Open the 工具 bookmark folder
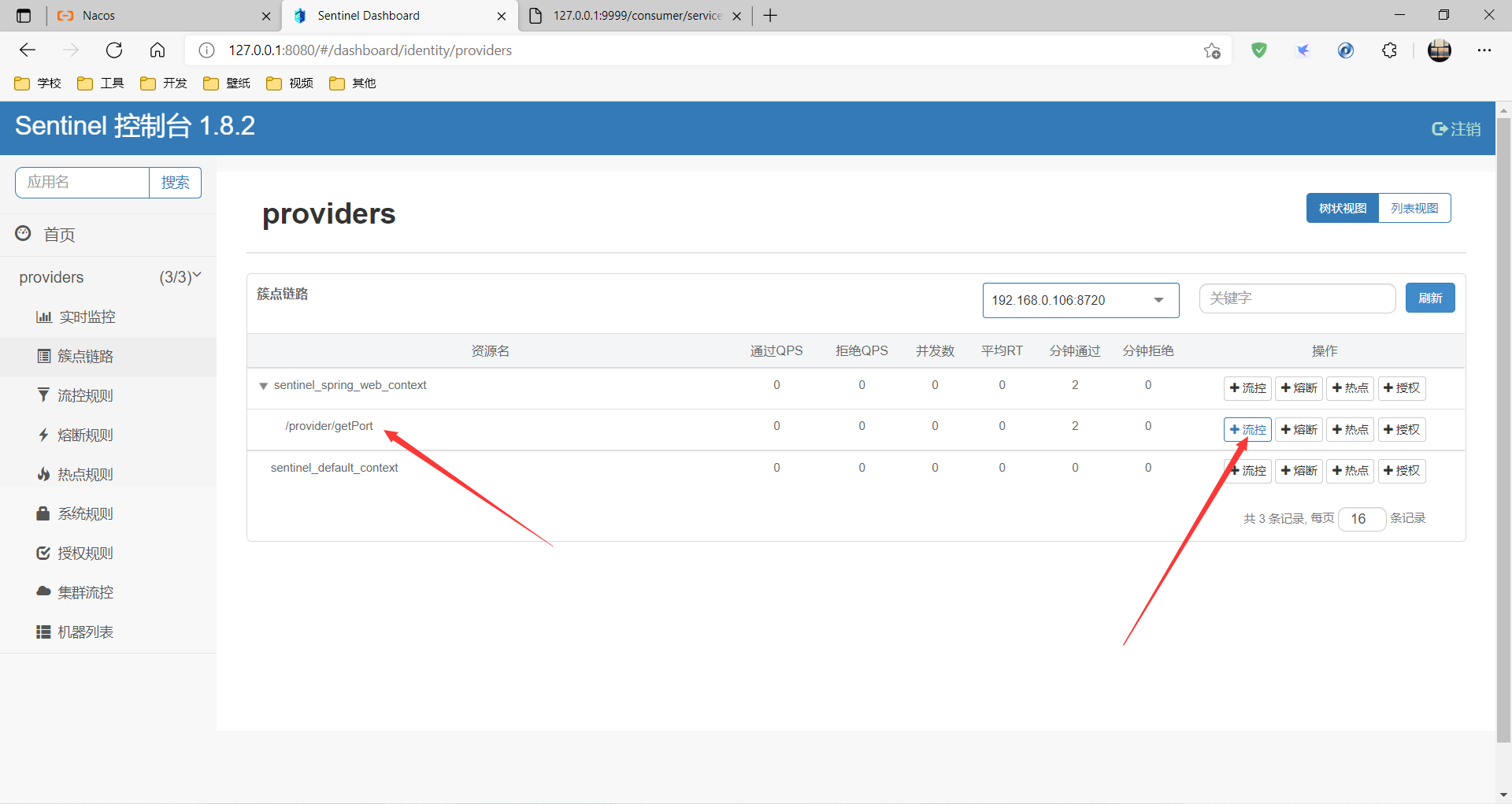This screenshot has height=804, width=1512. pos(101,83)
